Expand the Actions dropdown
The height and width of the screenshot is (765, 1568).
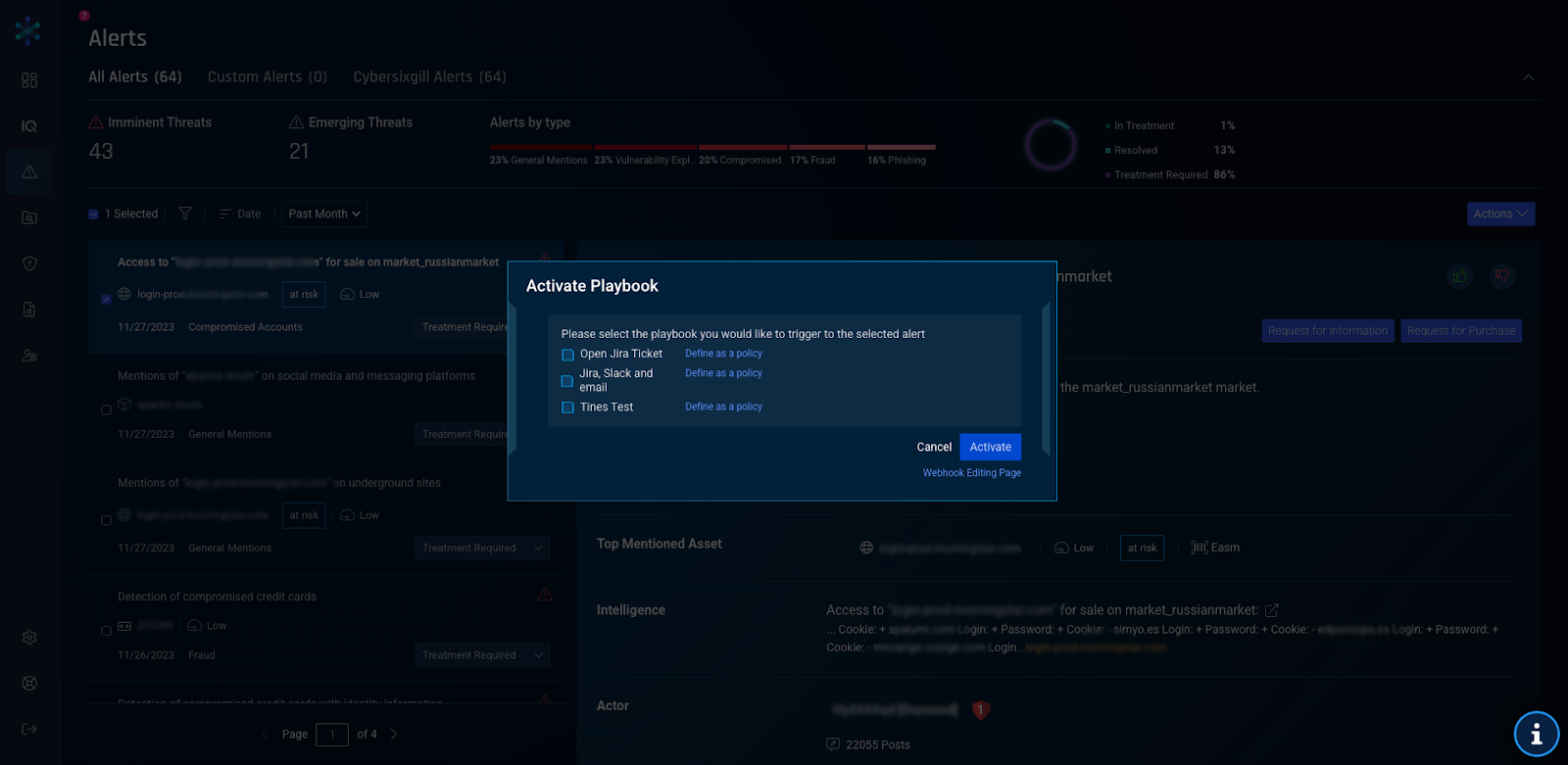pos(1500,214)
